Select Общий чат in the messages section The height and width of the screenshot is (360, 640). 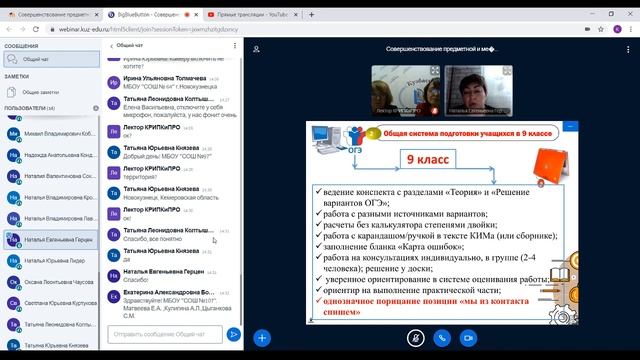(x=51, y=59)
